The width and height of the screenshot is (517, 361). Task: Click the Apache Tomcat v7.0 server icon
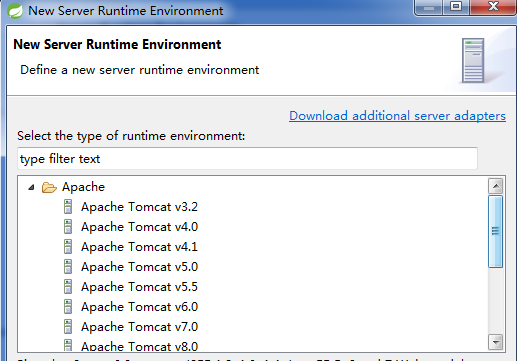click(68, 327)
